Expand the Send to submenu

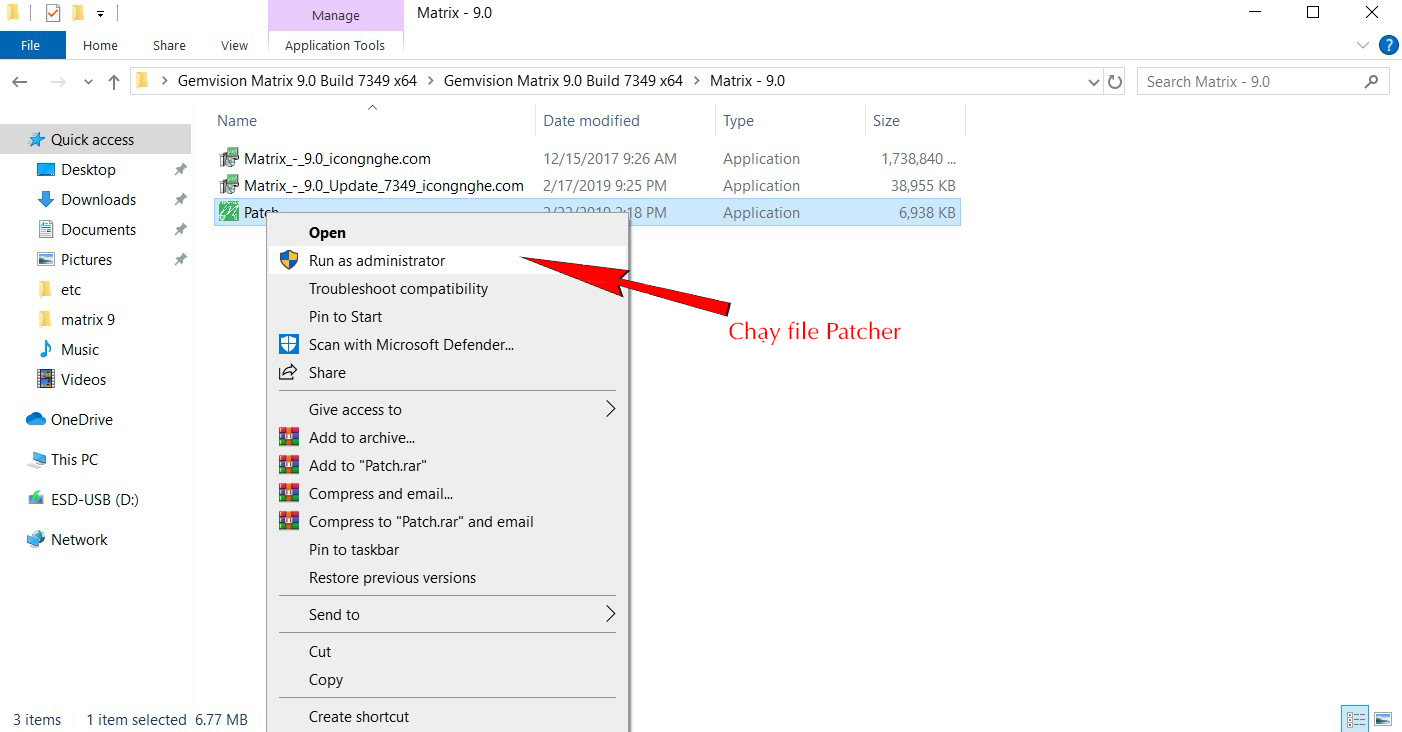[x=610, y=614]
